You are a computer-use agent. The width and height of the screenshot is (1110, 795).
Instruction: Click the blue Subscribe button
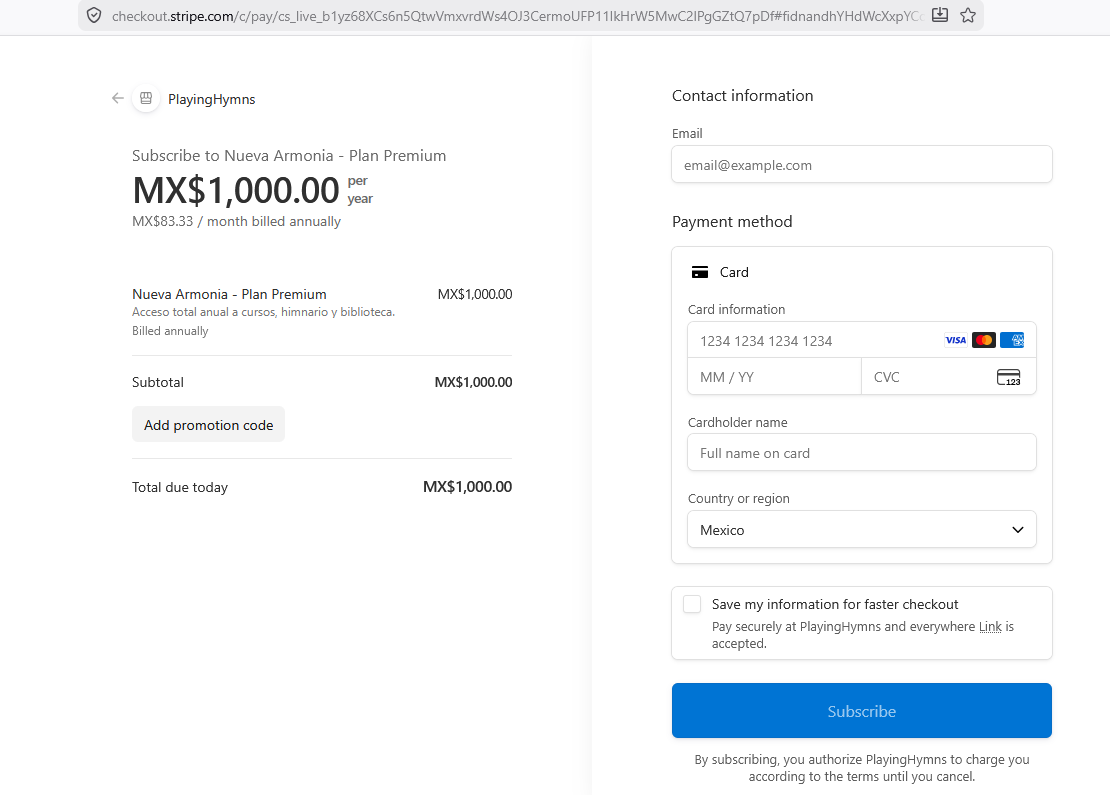(862, 711)
